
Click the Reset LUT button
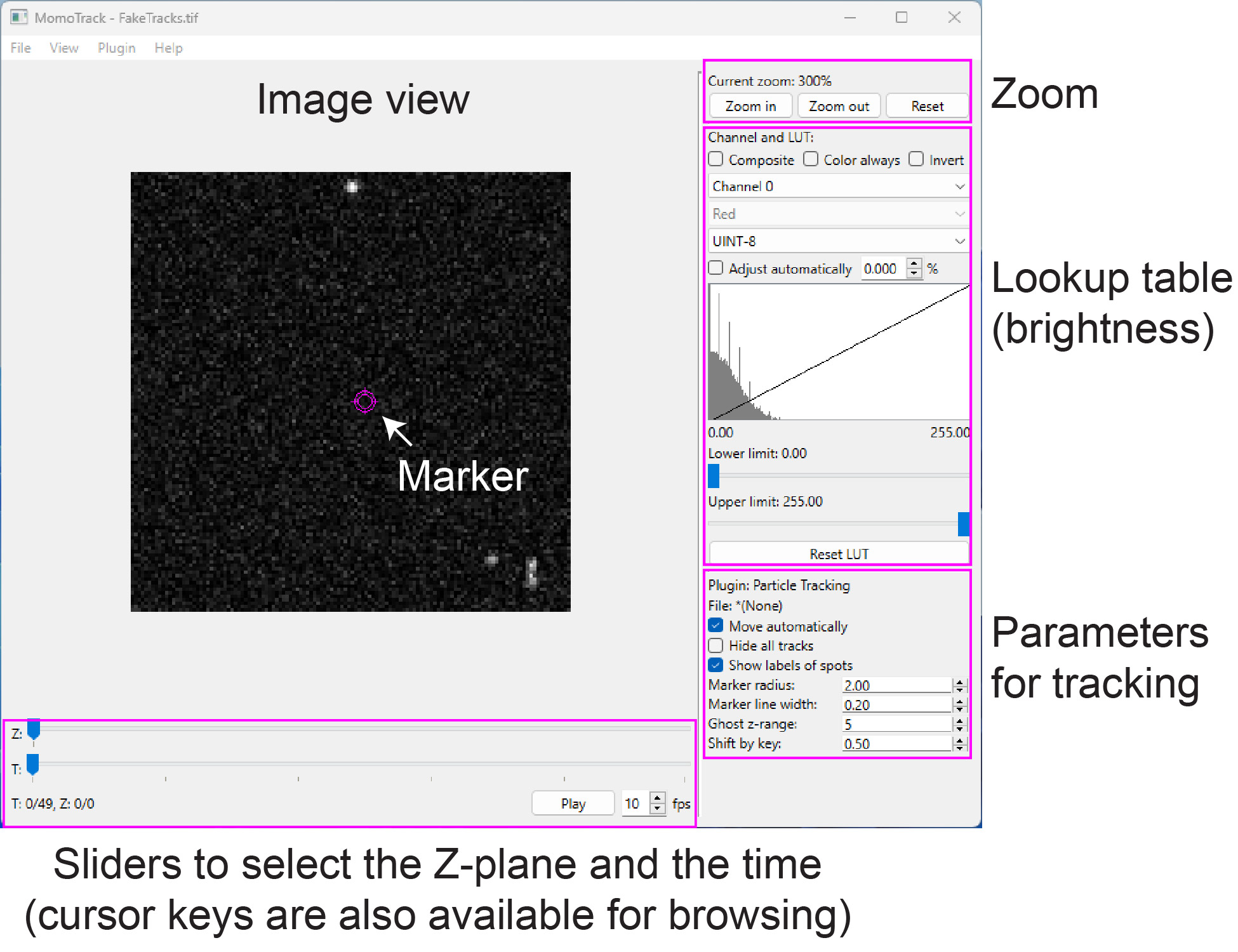pyautogui.click(x=838, y=553)
